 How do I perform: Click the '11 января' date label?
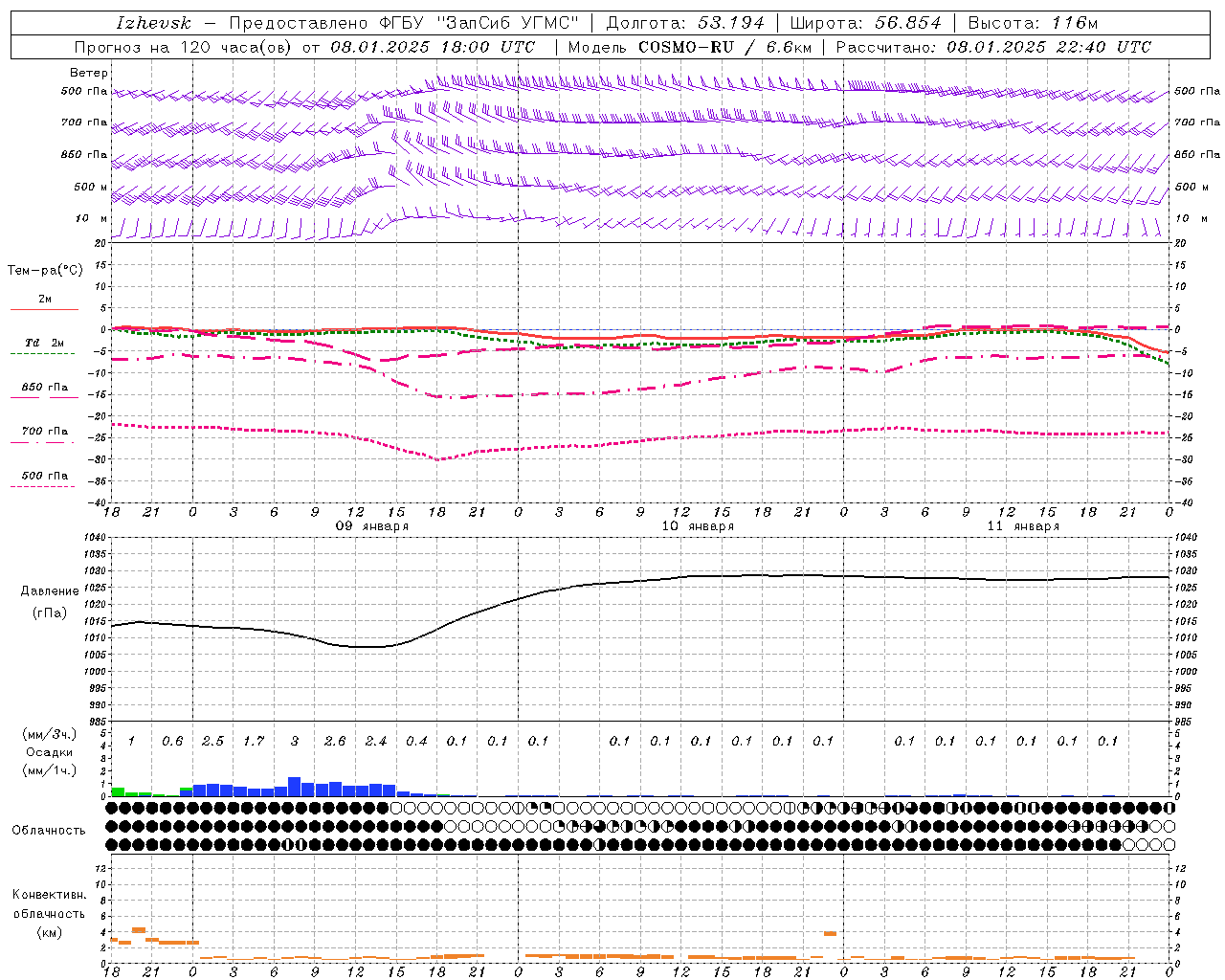(1023, 526)
